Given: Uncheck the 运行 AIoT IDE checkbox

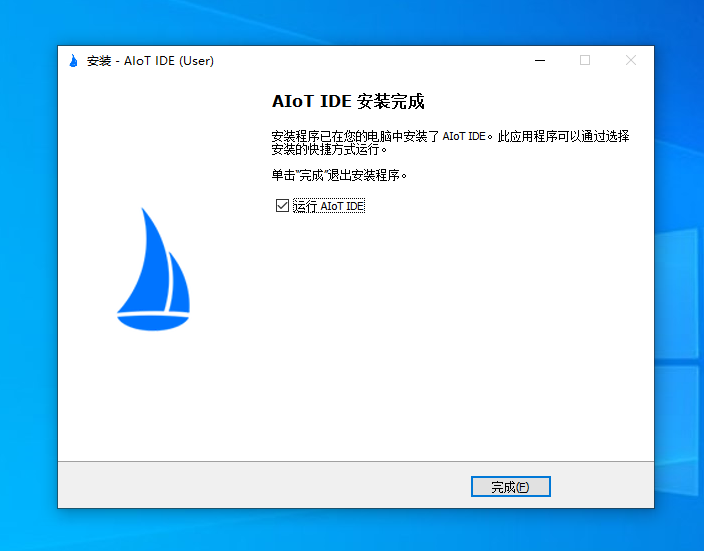Looking at the screenshot, I should (x=282, y=206).
